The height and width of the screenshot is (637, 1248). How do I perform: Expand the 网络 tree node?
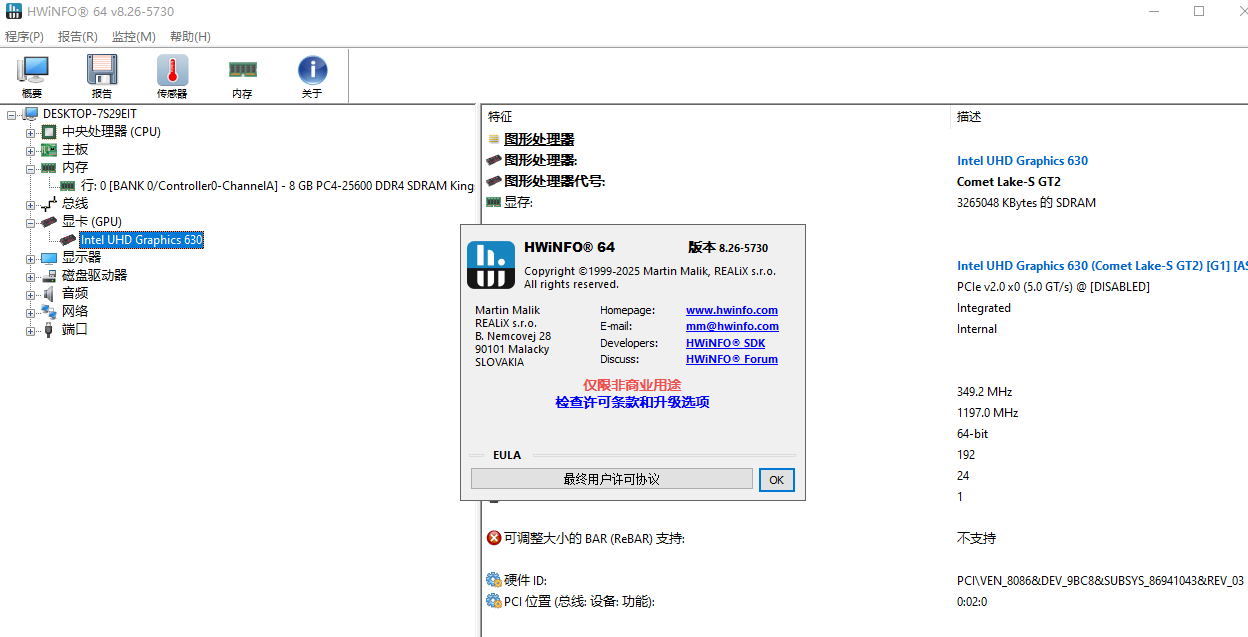tap(31, 312)
